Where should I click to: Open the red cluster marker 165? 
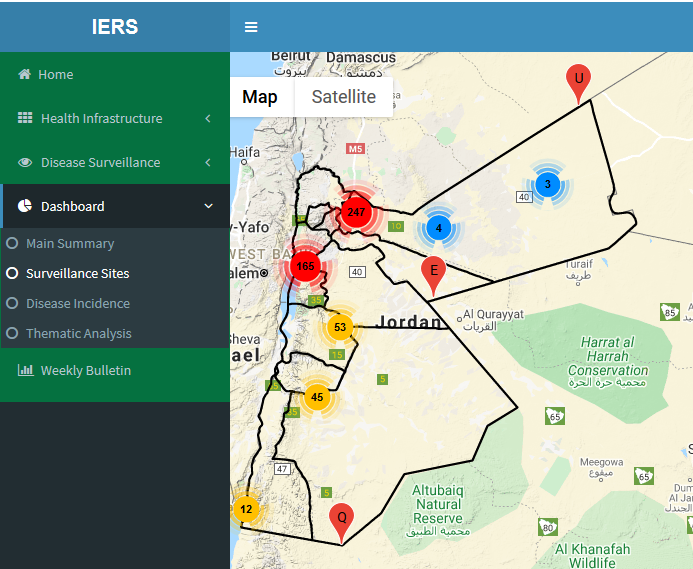pyautogui.click(x=305, y=266)
